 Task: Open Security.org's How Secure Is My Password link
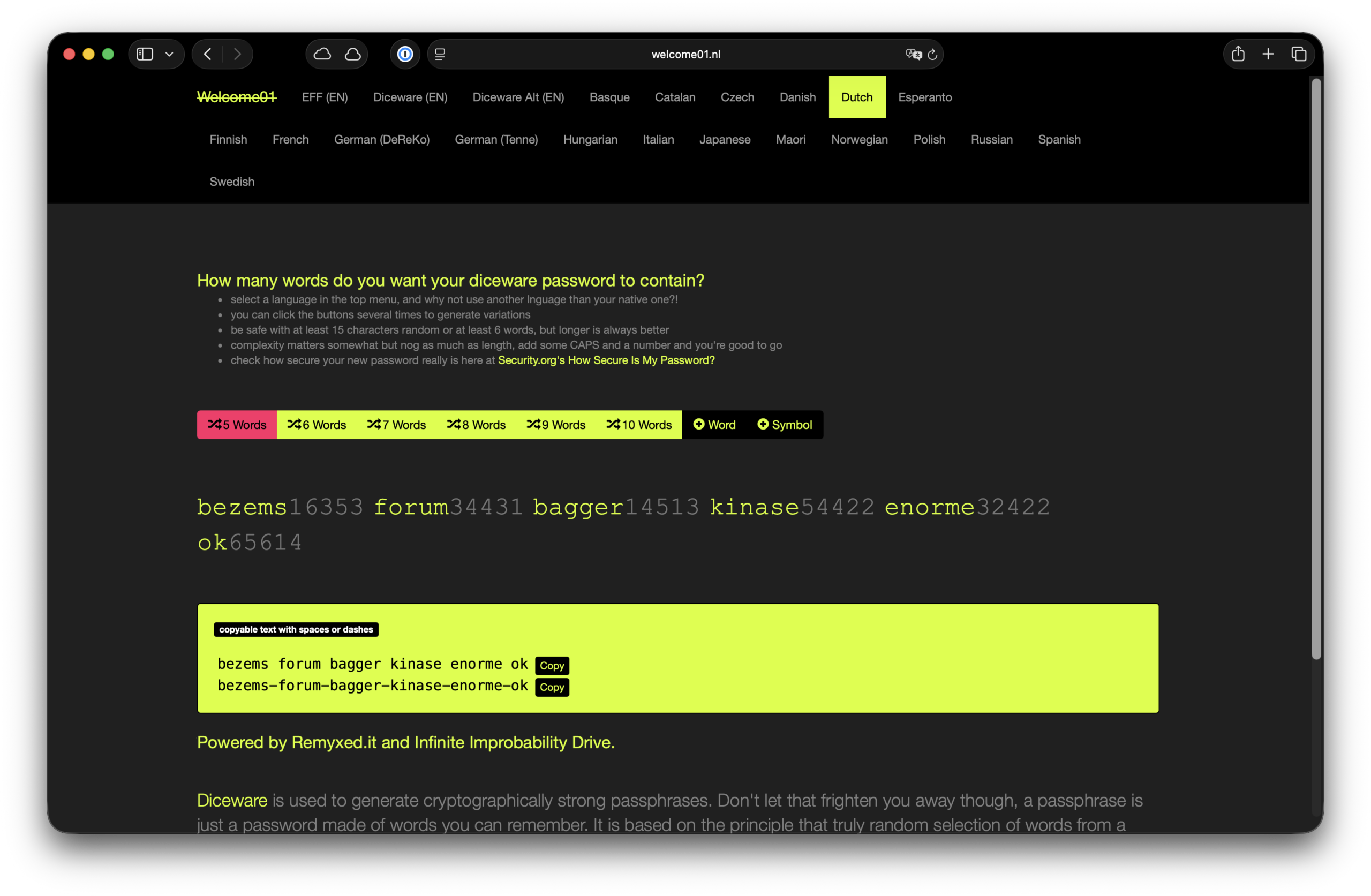pyautogui.click(x=606, y=360)
